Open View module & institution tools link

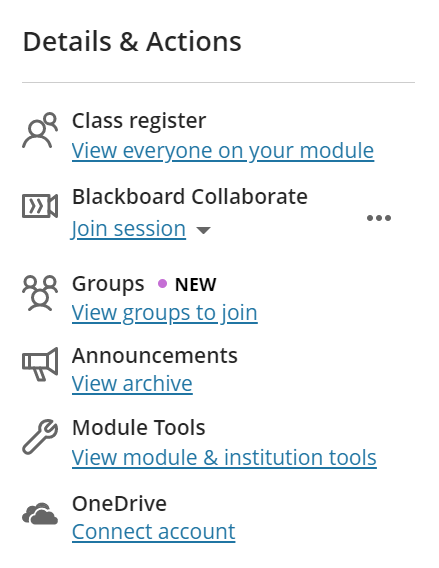pos(224,457)
